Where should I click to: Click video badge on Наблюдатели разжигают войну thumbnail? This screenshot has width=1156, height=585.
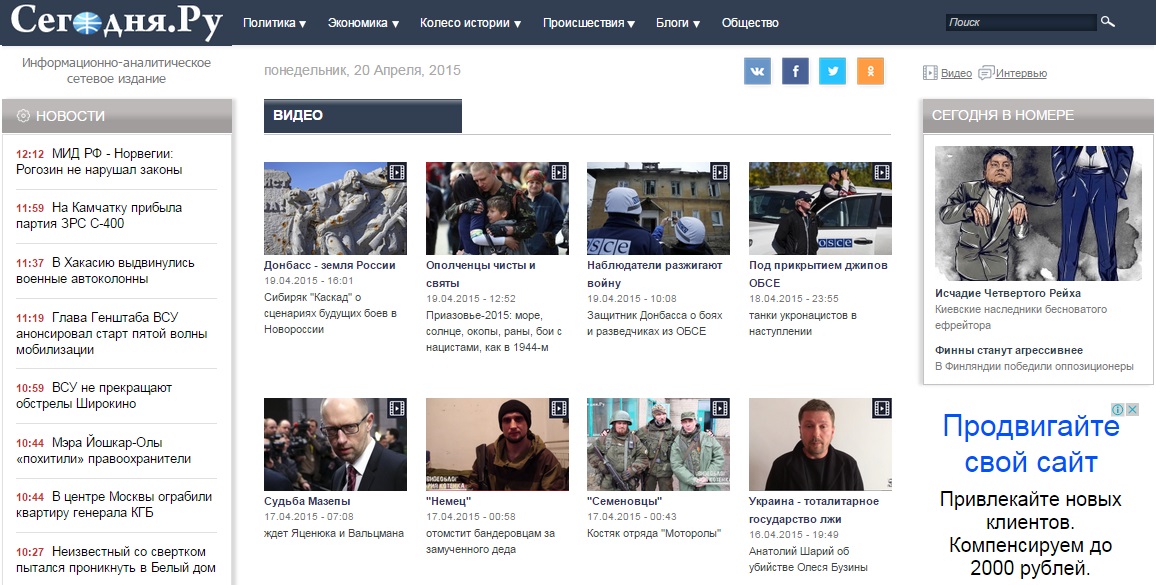click(720, 173)
